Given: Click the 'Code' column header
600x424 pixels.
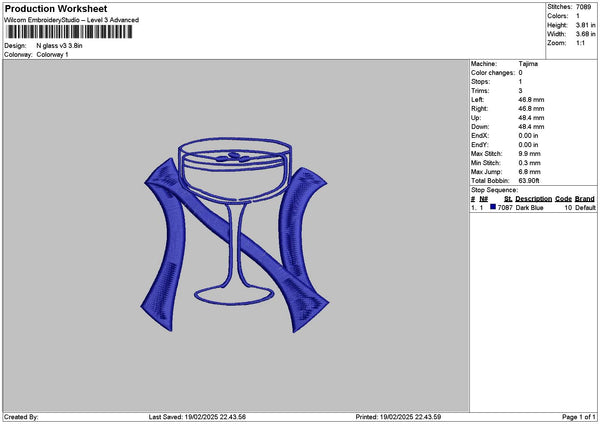Looking at the screenshot, I should [563, 199].
